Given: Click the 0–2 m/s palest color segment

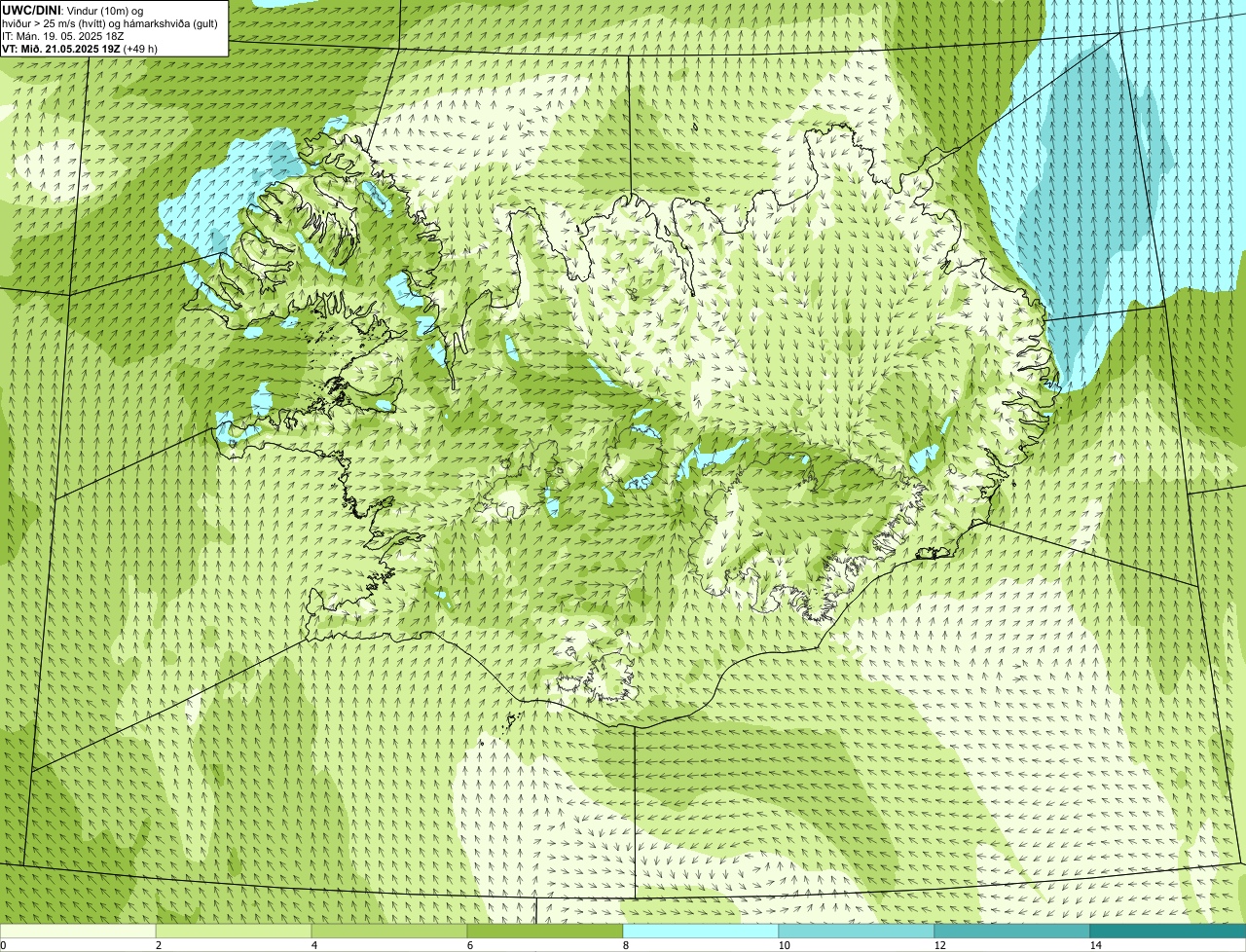Looking at the screenshot, I should 78,932.
